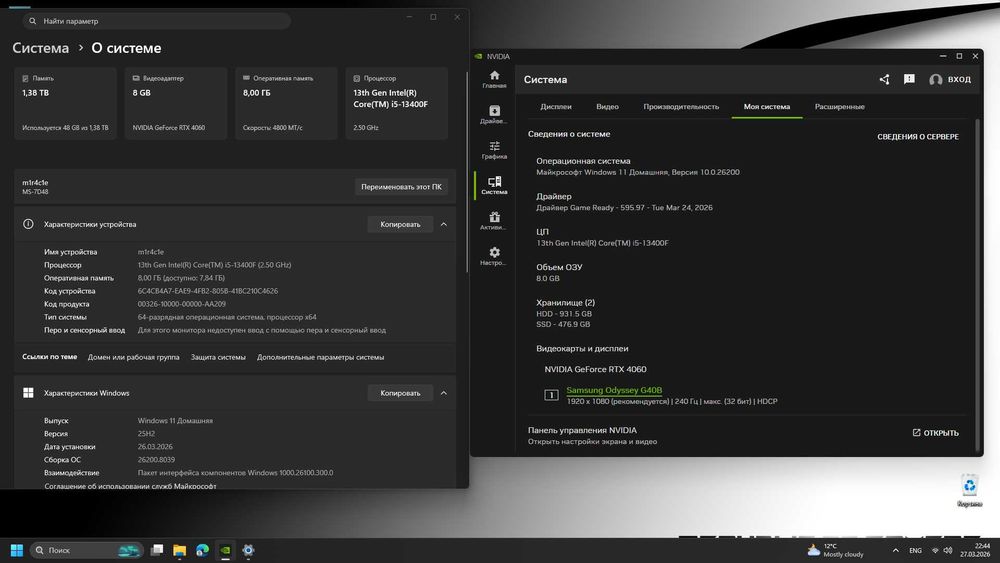This screenshot has width=1000, height=563.
Task: Click the Версия value 25H2
Action: 147,434
